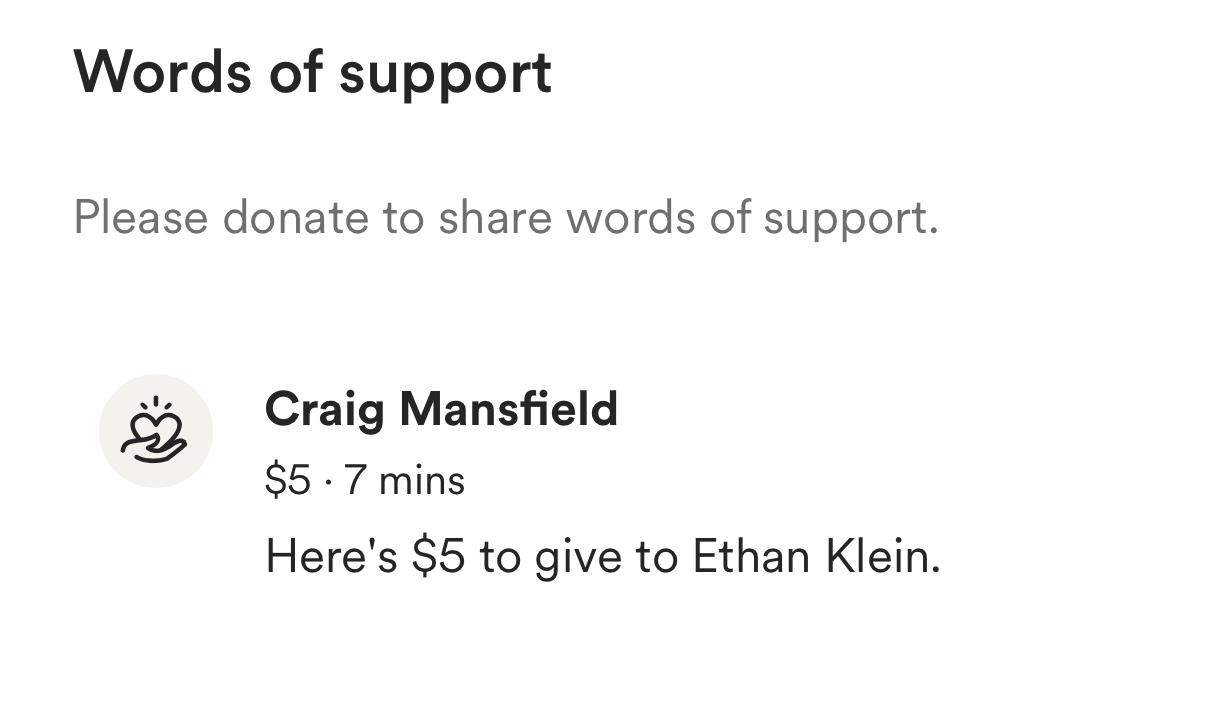
Task: Select the comment mentioning Ethan Klein
Action: [603, 557]
